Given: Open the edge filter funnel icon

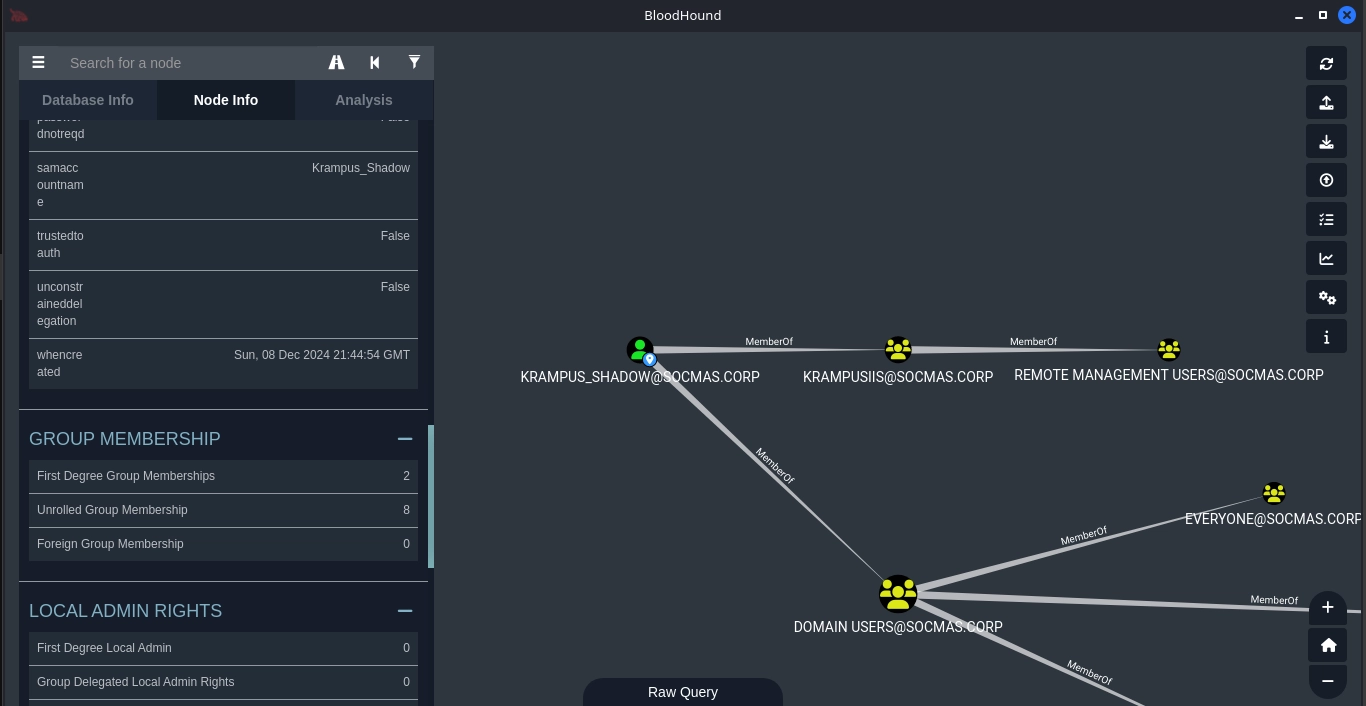Looking at the screenshot, I should coord(414,62).
